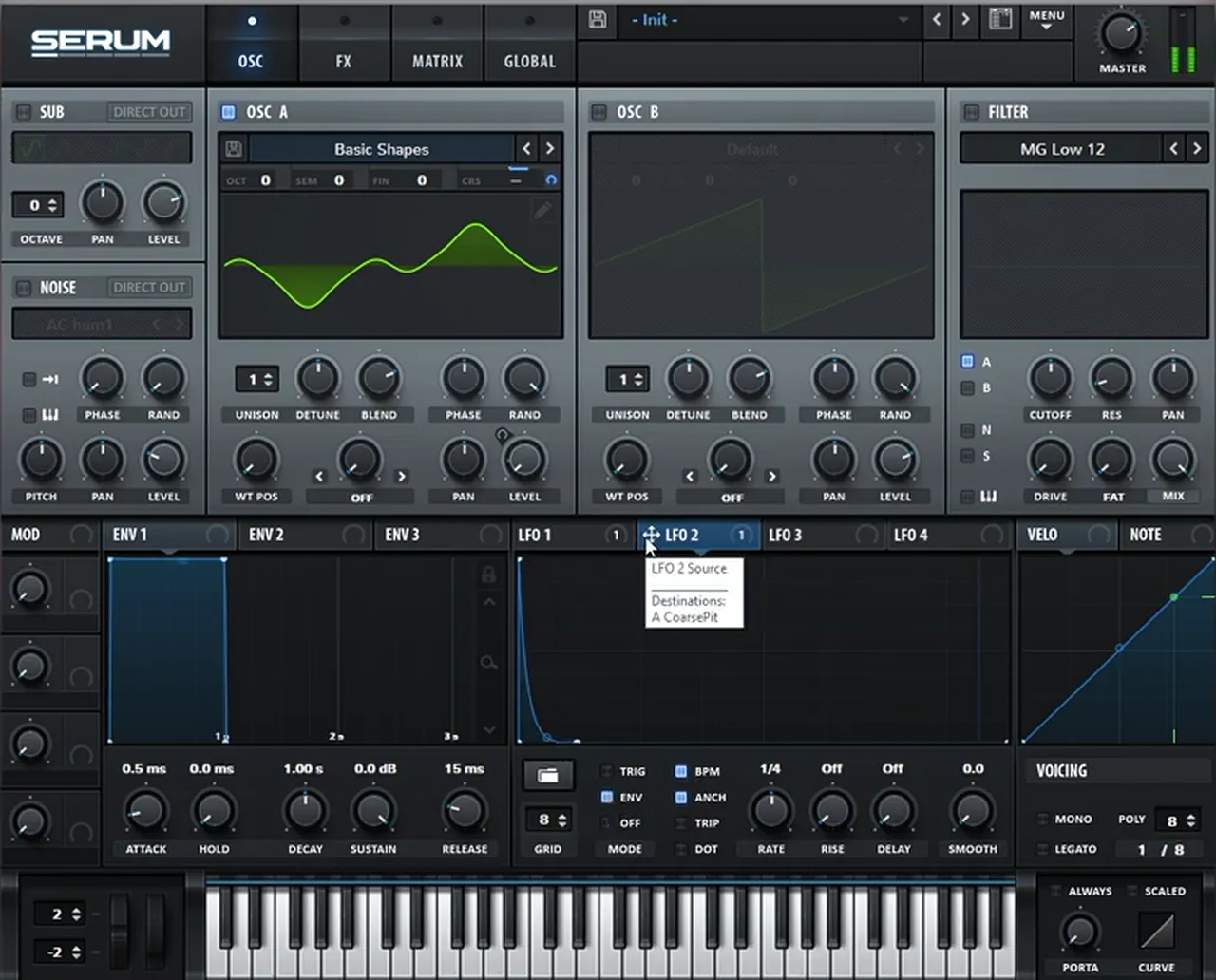
Task: Click the LFO 2 drag-source crosshair icon
Action: 651,536
